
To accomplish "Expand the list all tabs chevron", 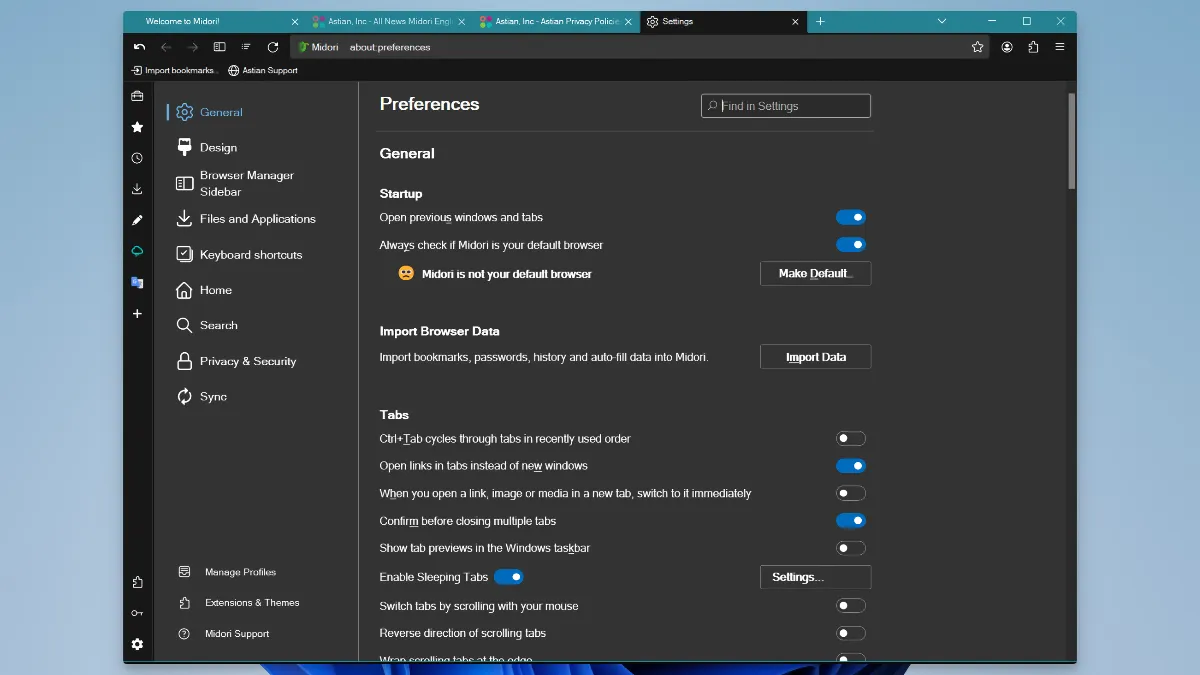I will (x=942, y=21).
